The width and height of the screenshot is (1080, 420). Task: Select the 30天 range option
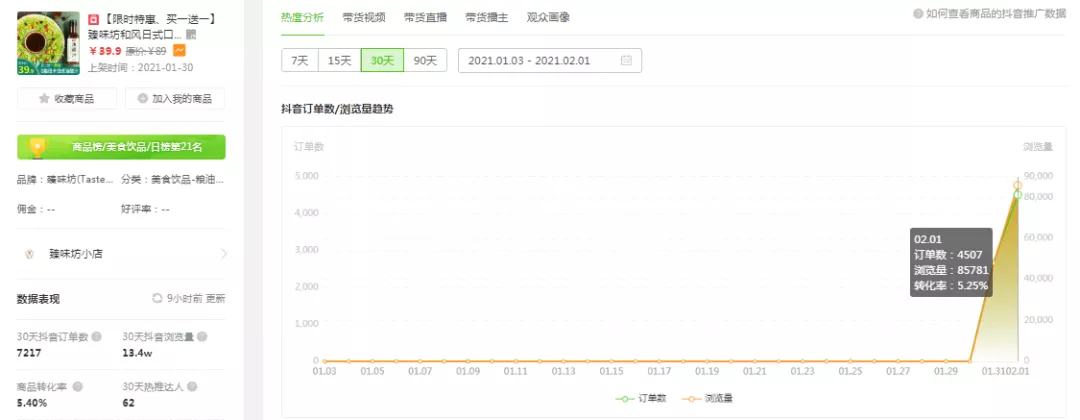click(382, 61)
